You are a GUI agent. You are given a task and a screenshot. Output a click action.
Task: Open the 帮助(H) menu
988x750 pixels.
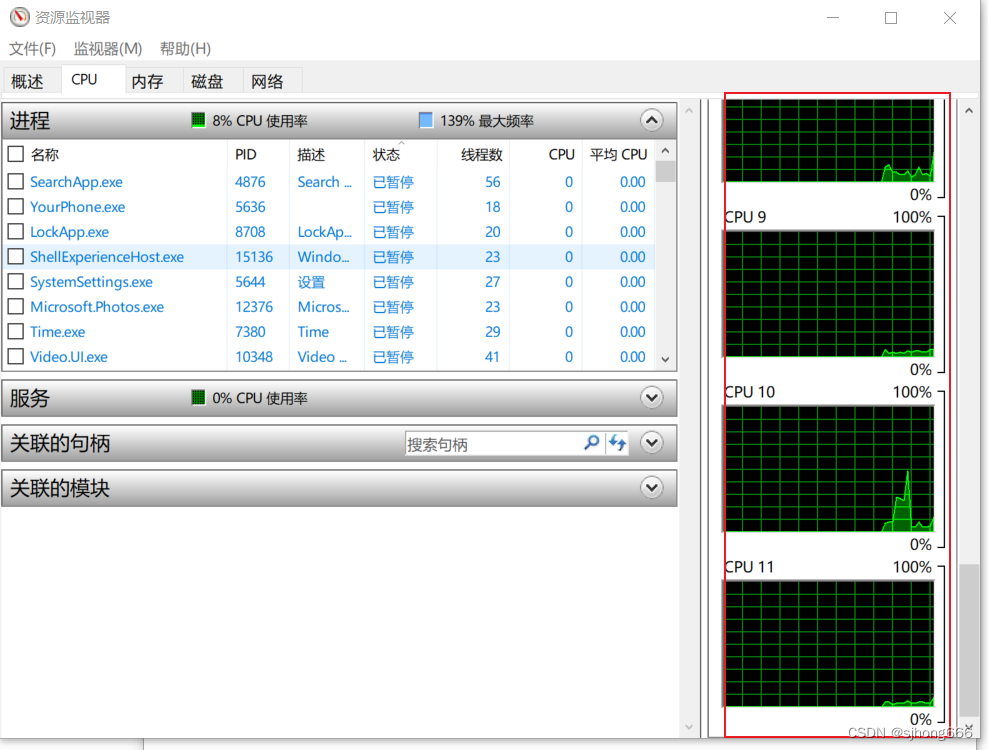(185, 49)
